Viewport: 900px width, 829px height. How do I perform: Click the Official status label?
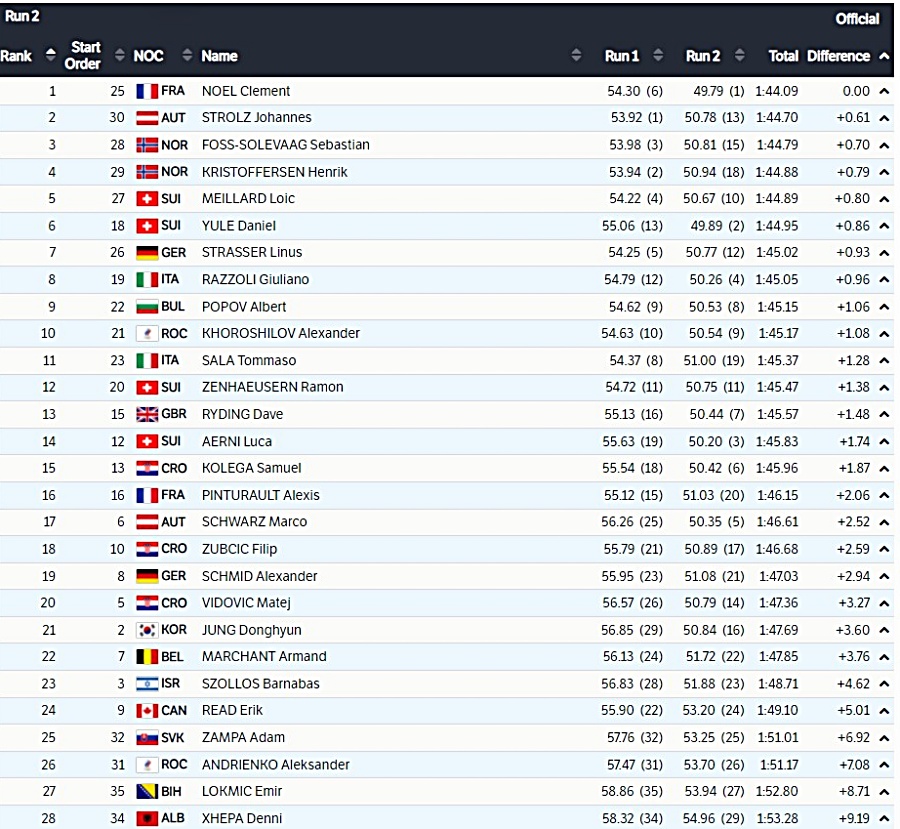857,19
